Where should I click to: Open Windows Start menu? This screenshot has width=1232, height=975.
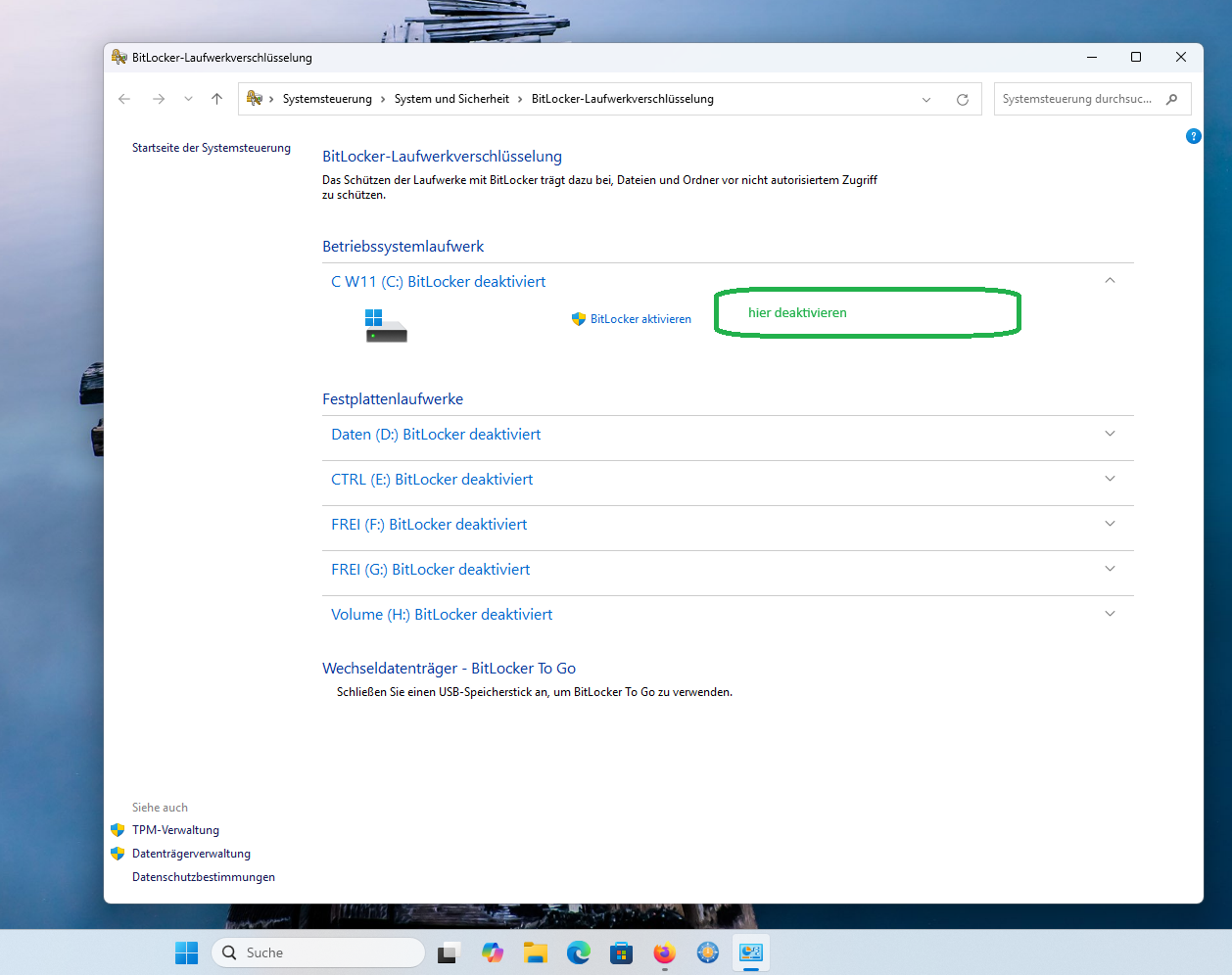(186, 952)
